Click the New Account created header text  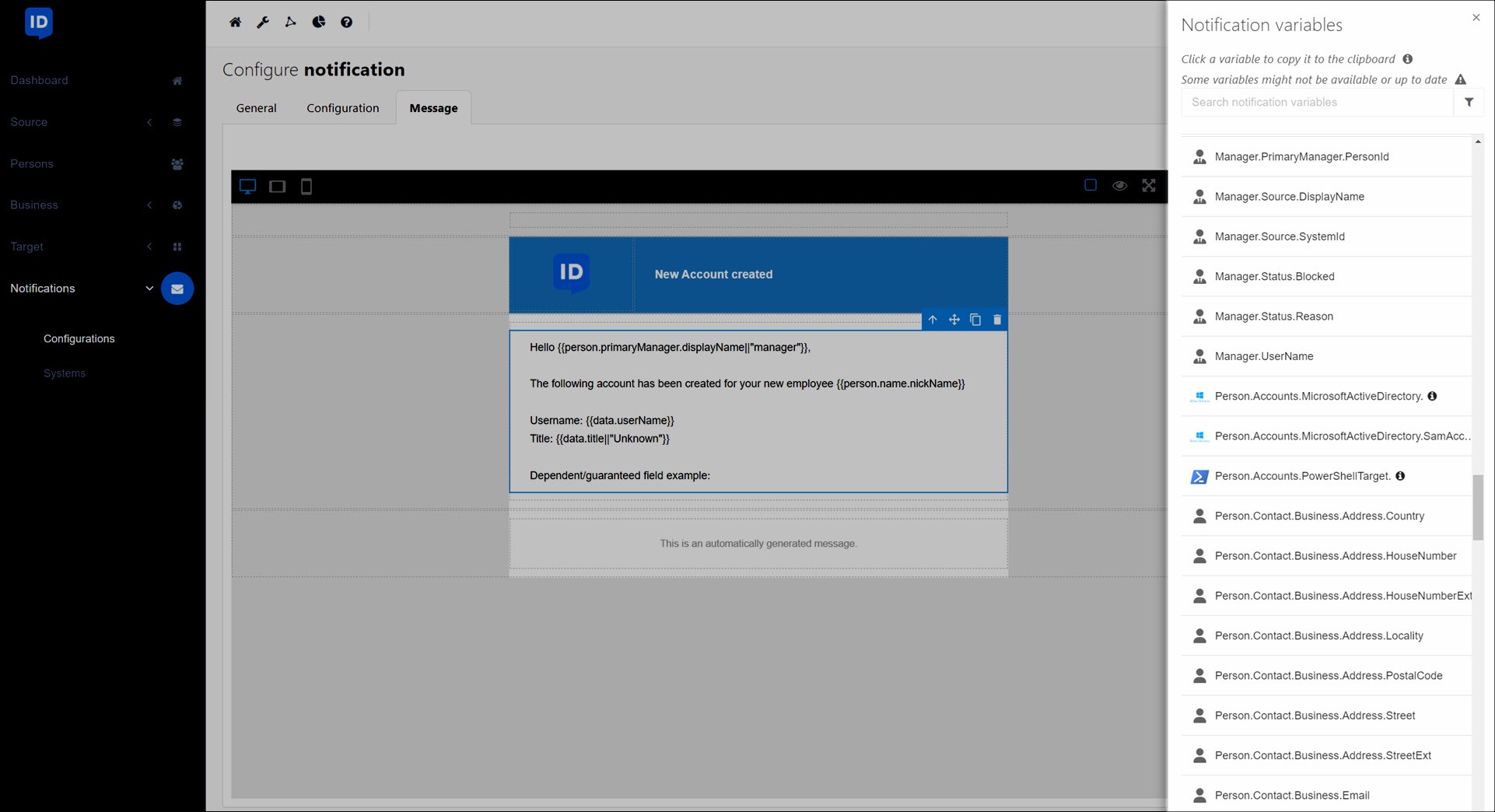pyautogui.click(x=713, y=275)
